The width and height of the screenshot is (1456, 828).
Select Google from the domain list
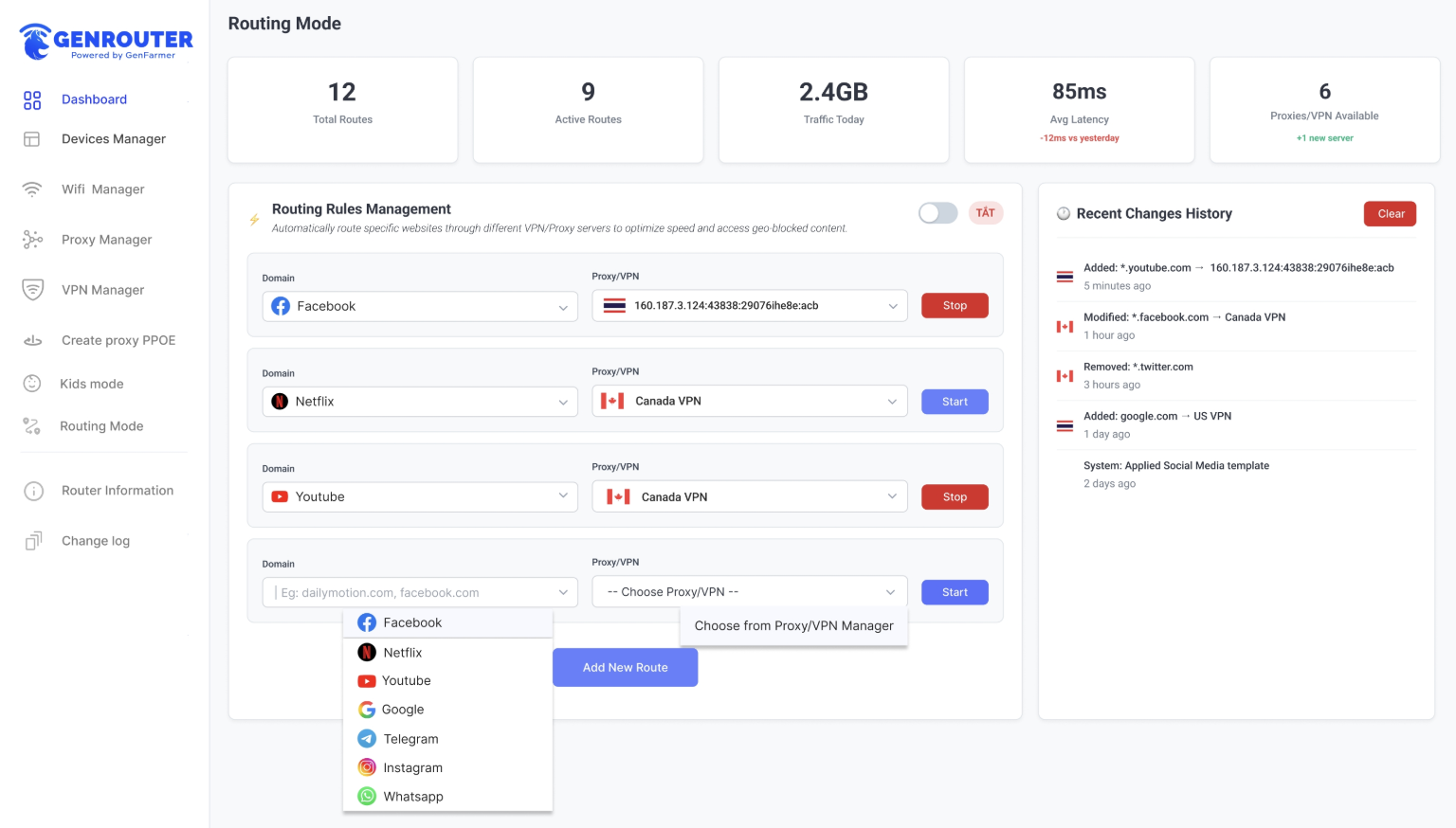(447, 710)
